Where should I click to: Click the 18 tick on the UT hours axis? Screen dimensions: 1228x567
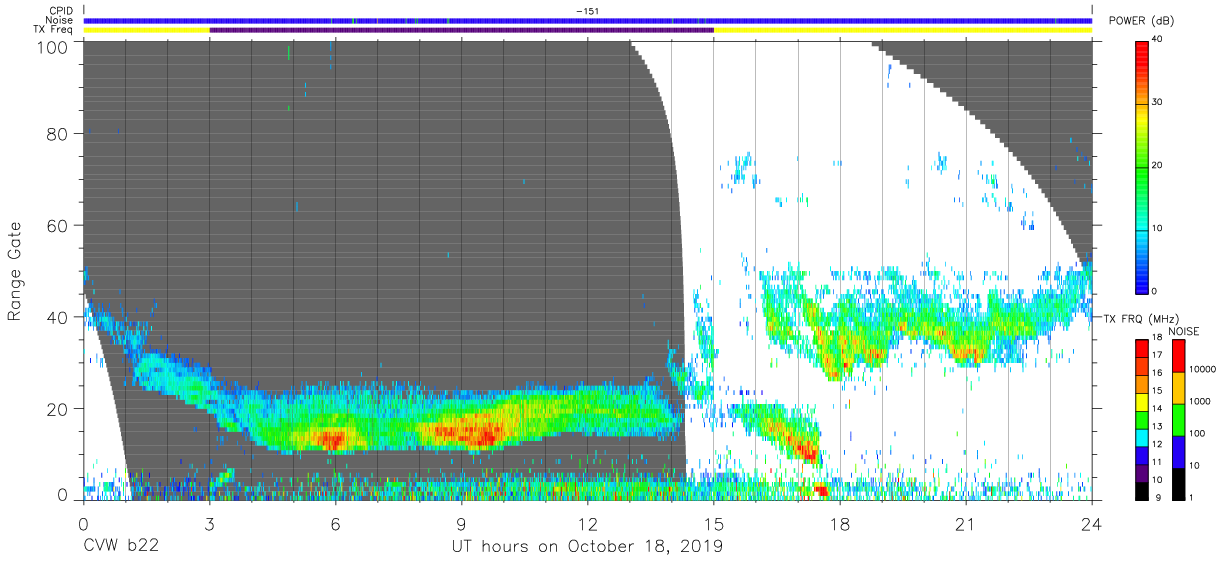pyautogui.click(x=840, y=524)
